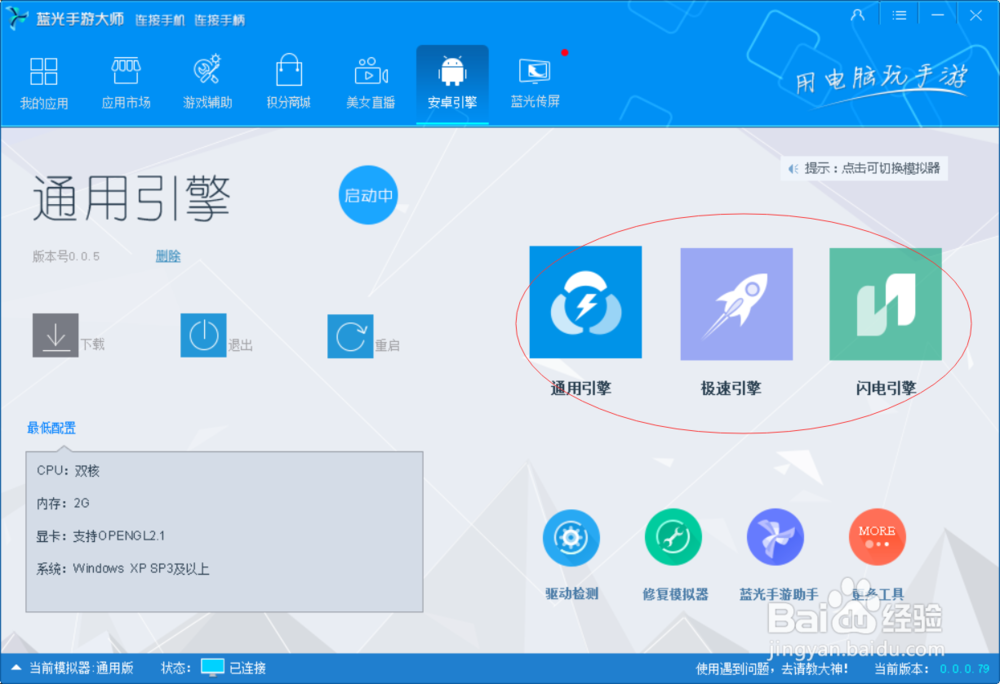Switch to 应用市场 tab
This screenshot has height=684, width=1000.
(126, 84)
